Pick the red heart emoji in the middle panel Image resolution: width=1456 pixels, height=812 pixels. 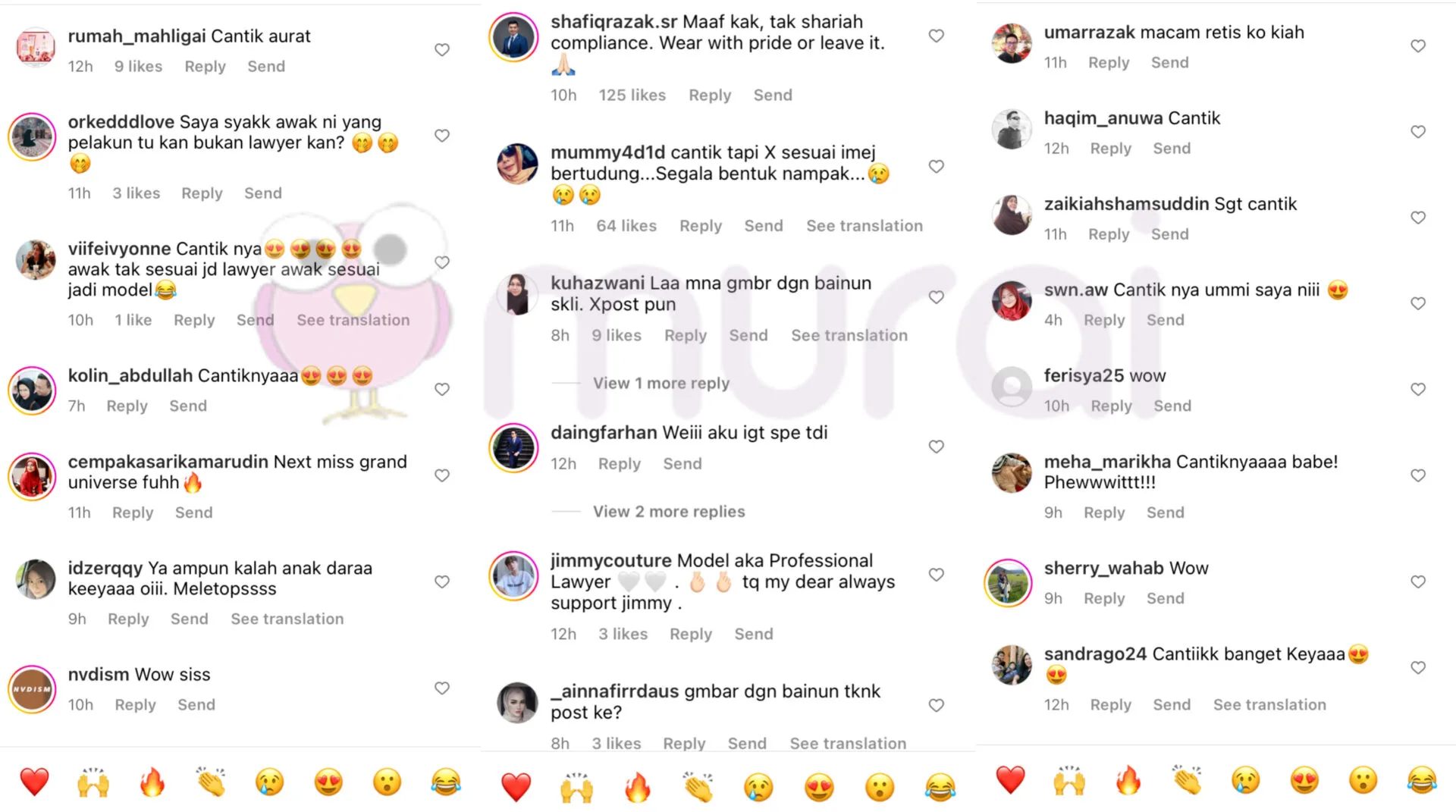[x=516, y=788]
